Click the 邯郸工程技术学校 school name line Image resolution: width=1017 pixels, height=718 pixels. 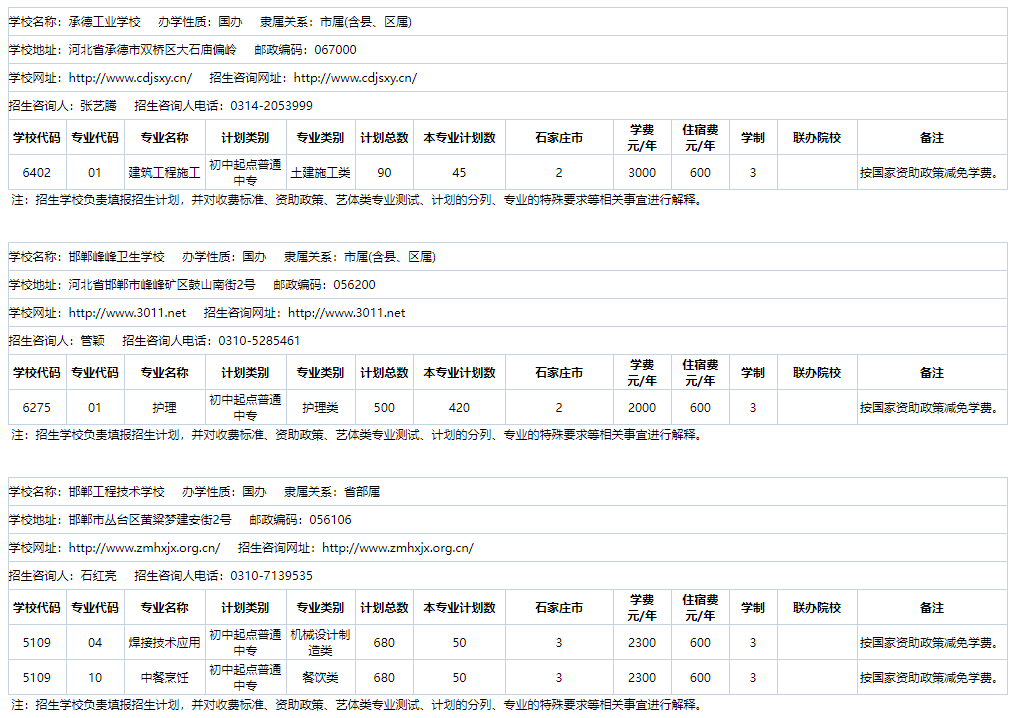(508, 492)
